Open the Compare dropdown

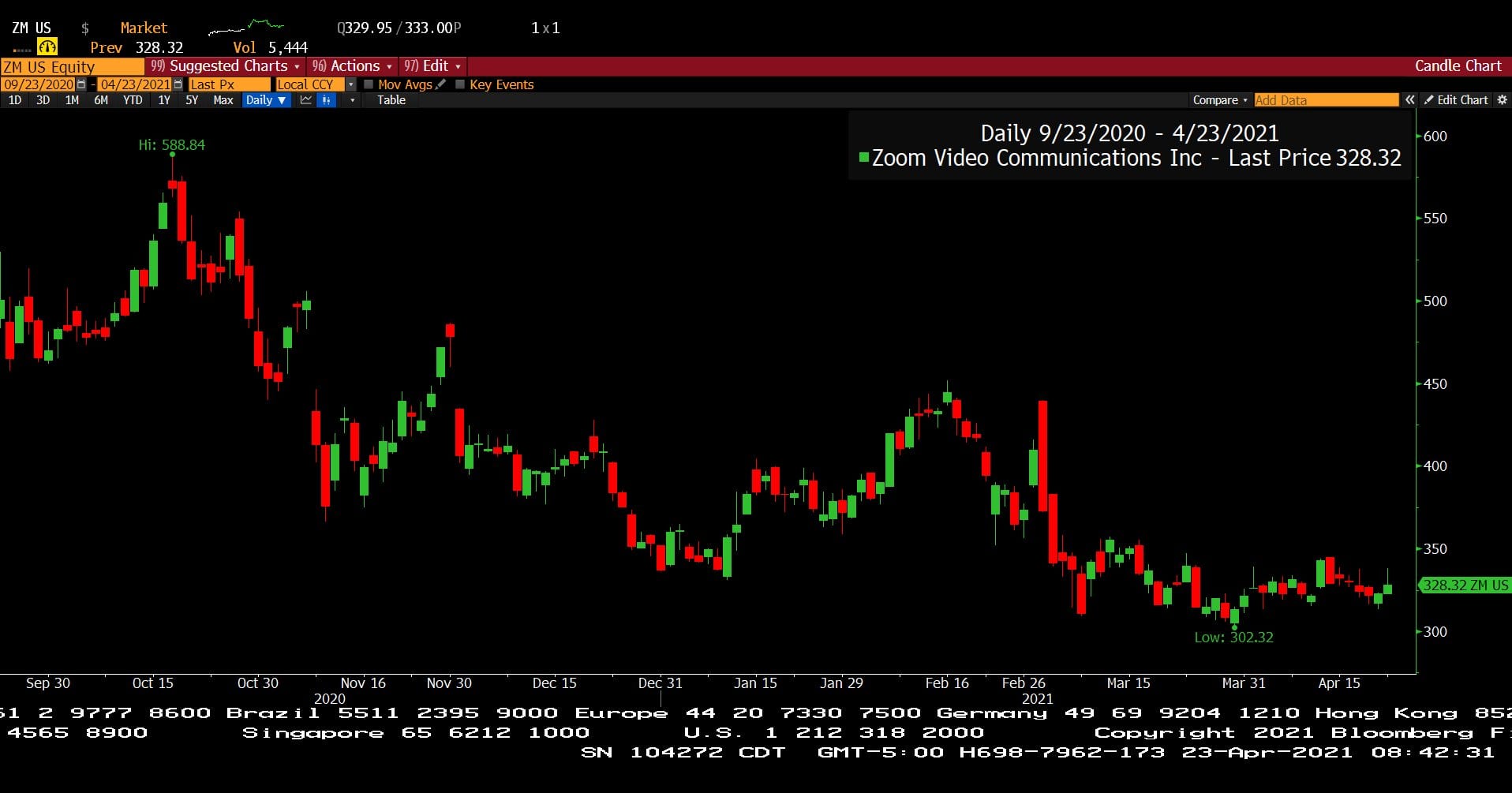pyautogui.click(x=1220, y=100)
